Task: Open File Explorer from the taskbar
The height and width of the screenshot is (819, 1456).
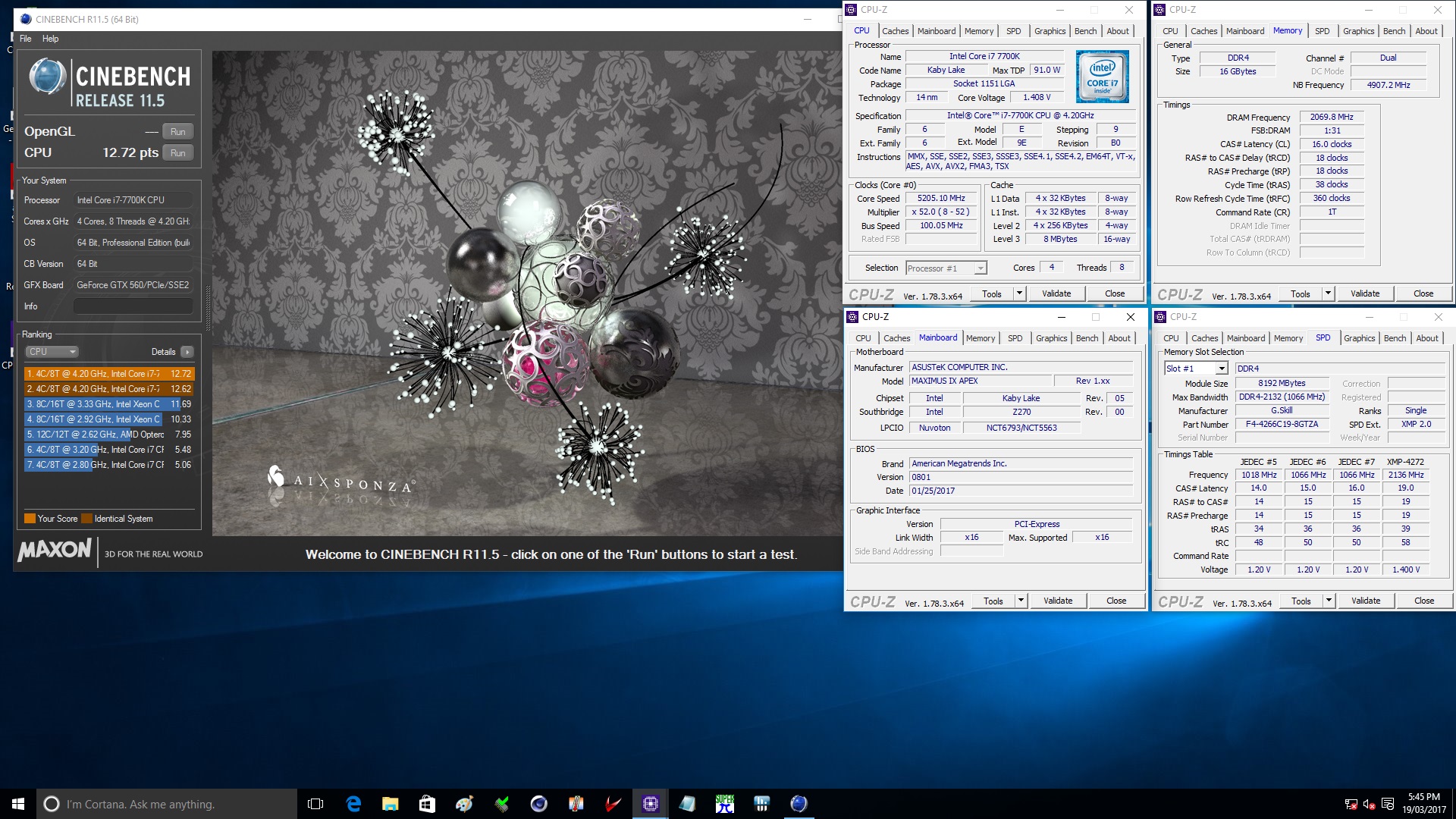Action: 390,804
